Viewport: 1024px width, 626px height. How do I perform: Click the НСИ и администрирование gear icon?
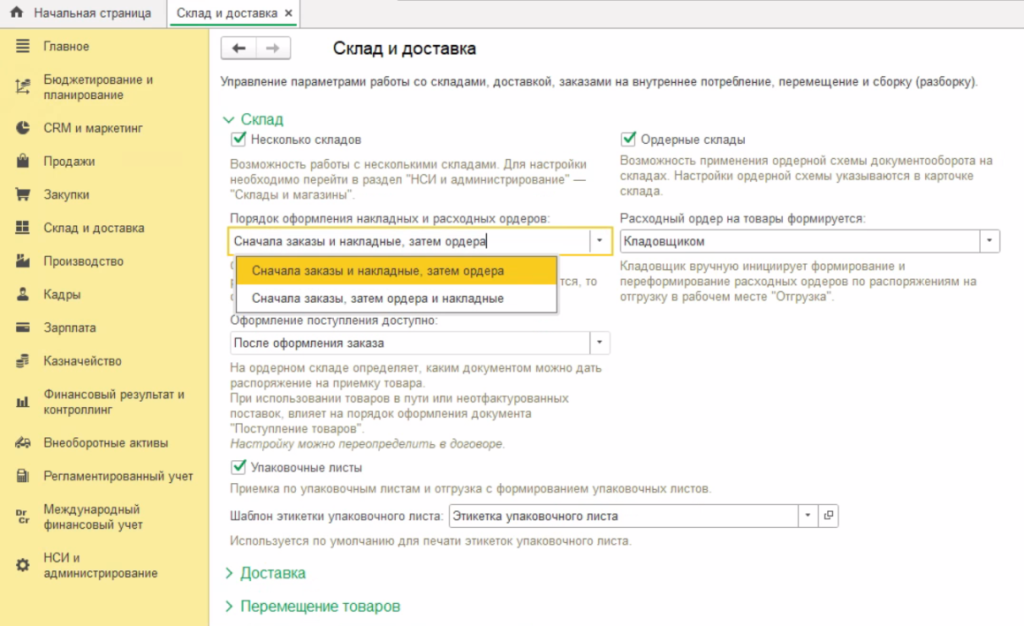22,565
